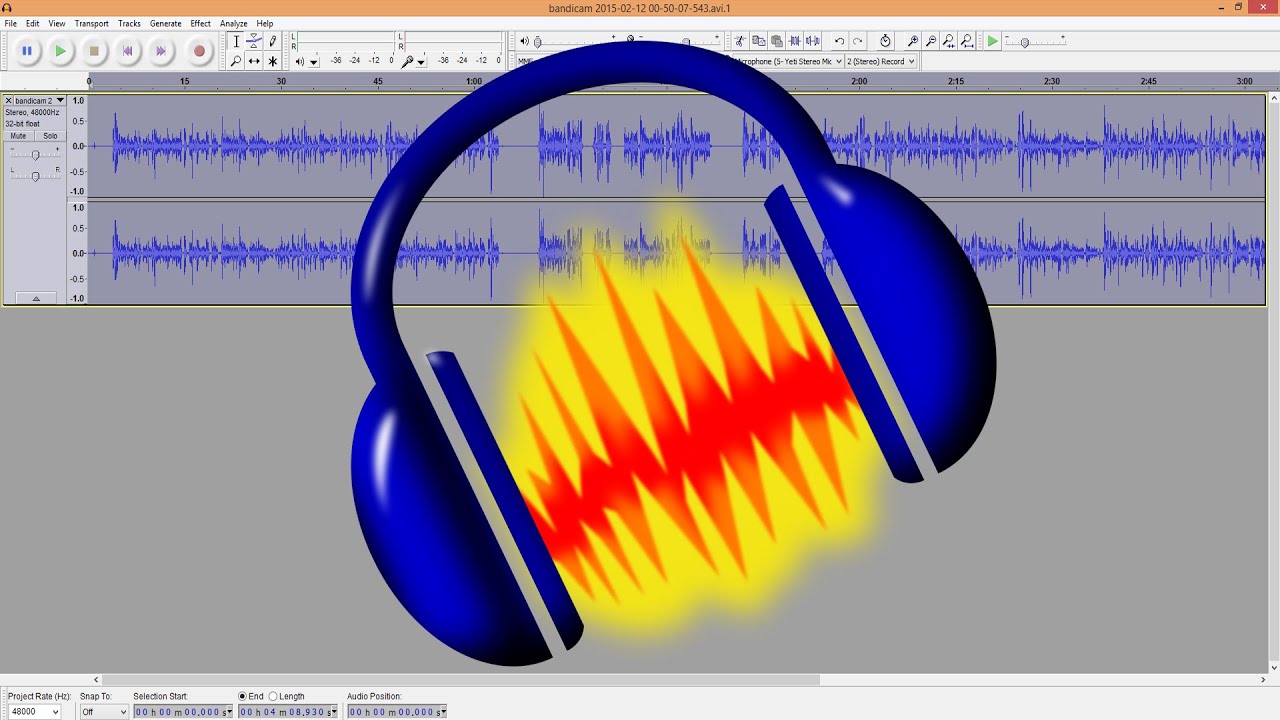This screenshot has height=720, width=1280.
Task: Click the Play-at-speed green arrow
Action: (992, 41)
